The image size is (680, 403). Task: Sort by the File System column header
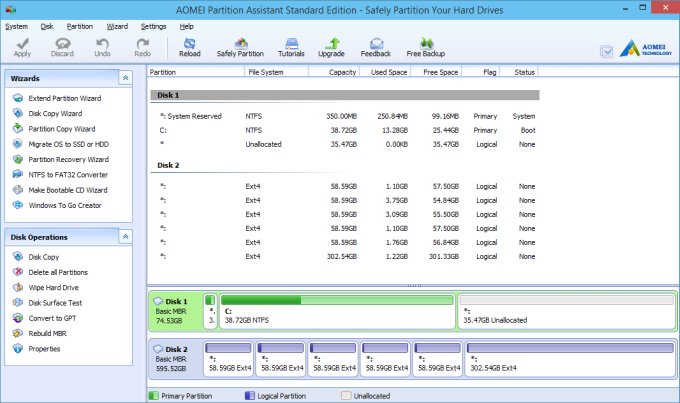(x=277, y=72)
